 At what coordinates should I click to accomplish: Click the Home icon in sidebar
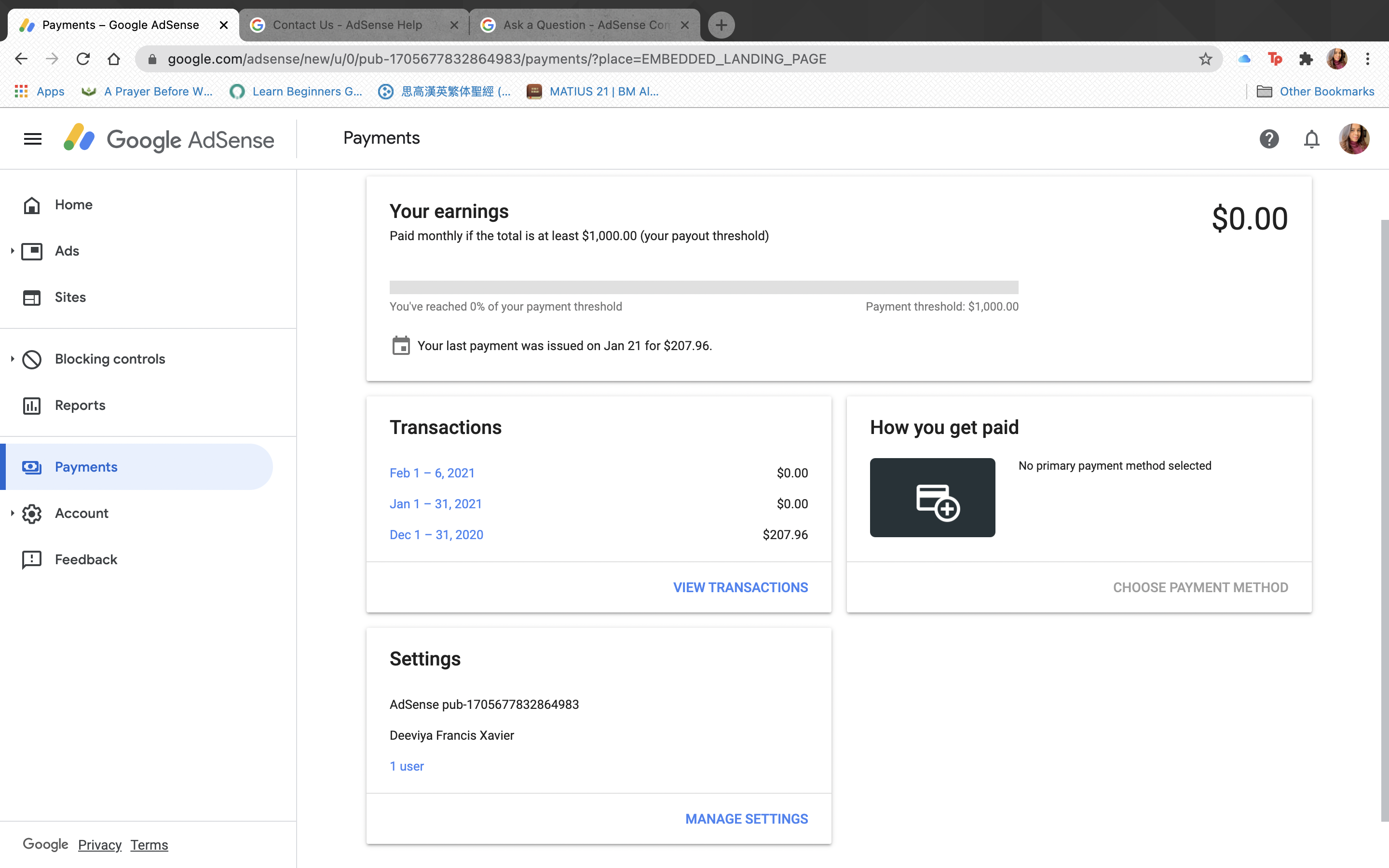pyautogui.click(x=31, y=205)
